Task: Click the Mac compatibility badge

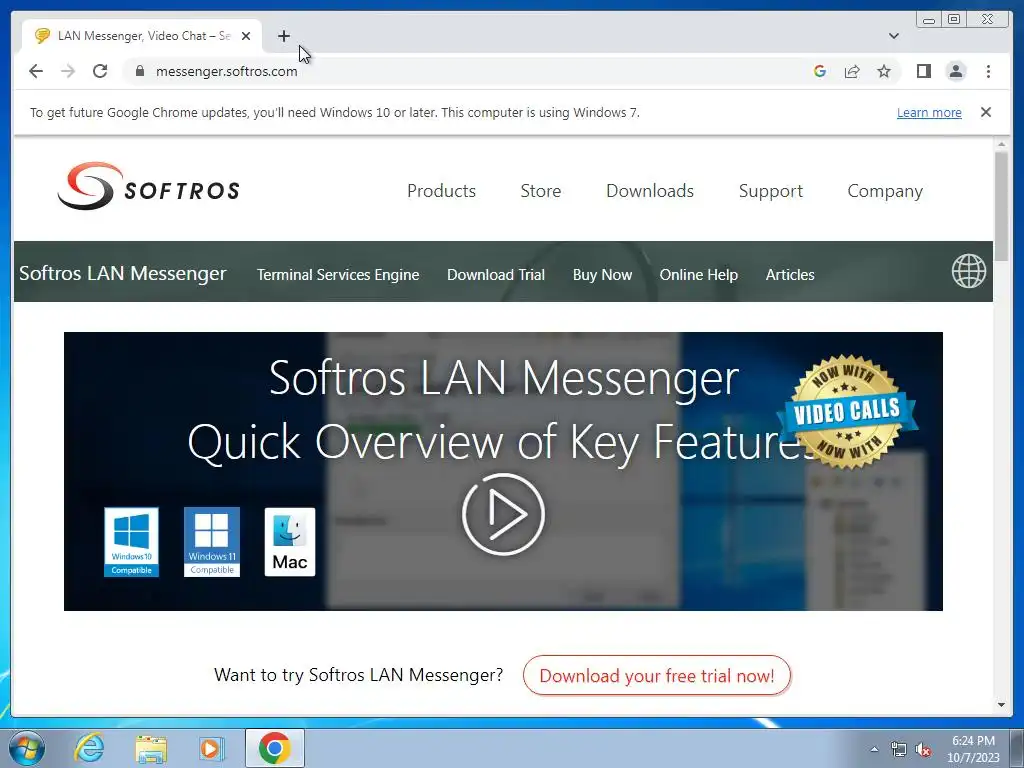Action: click(x=289, y=542)
